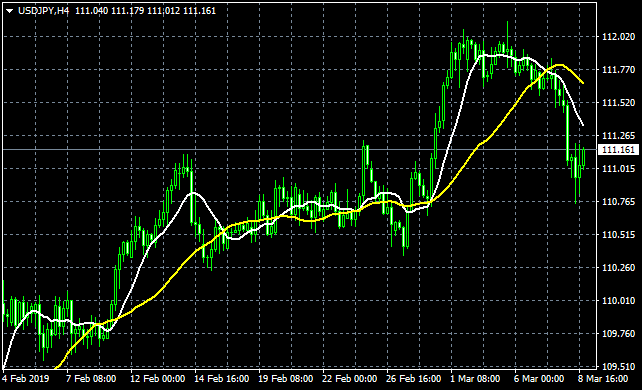Click the 111.520 price axis label
Image resolution: width=642 pixels, height=390 pixels.
(x=618, y=103)
